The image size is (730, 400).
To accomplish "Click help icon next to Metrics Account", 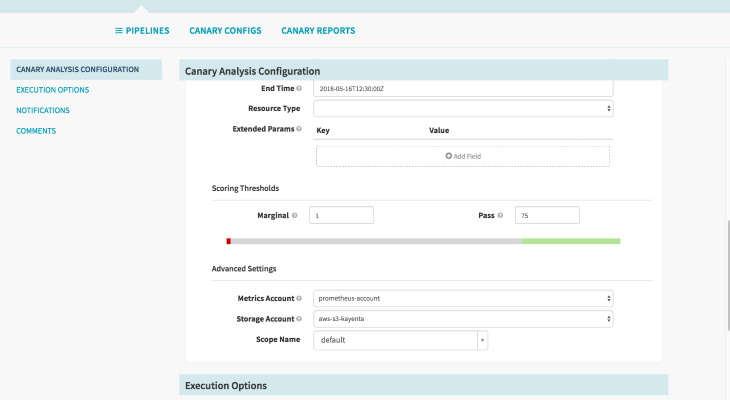I will [299, 298].
